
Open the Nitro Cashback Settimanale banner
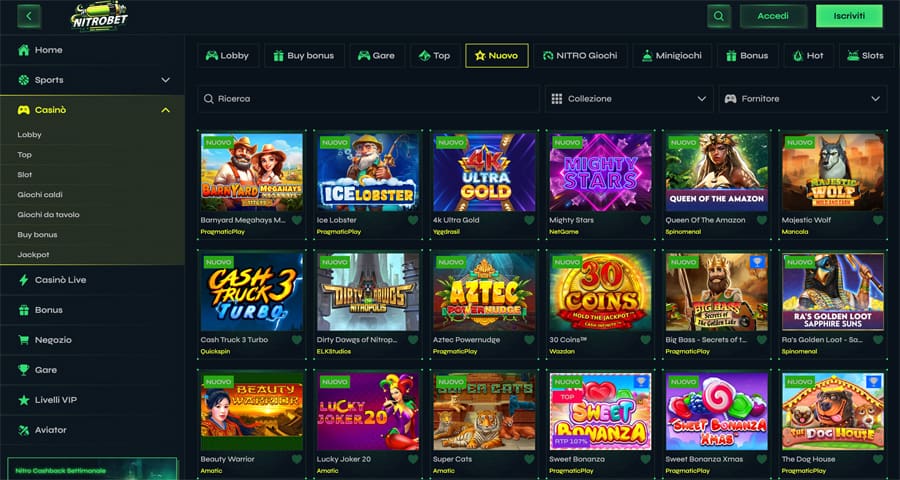[92, 469]
